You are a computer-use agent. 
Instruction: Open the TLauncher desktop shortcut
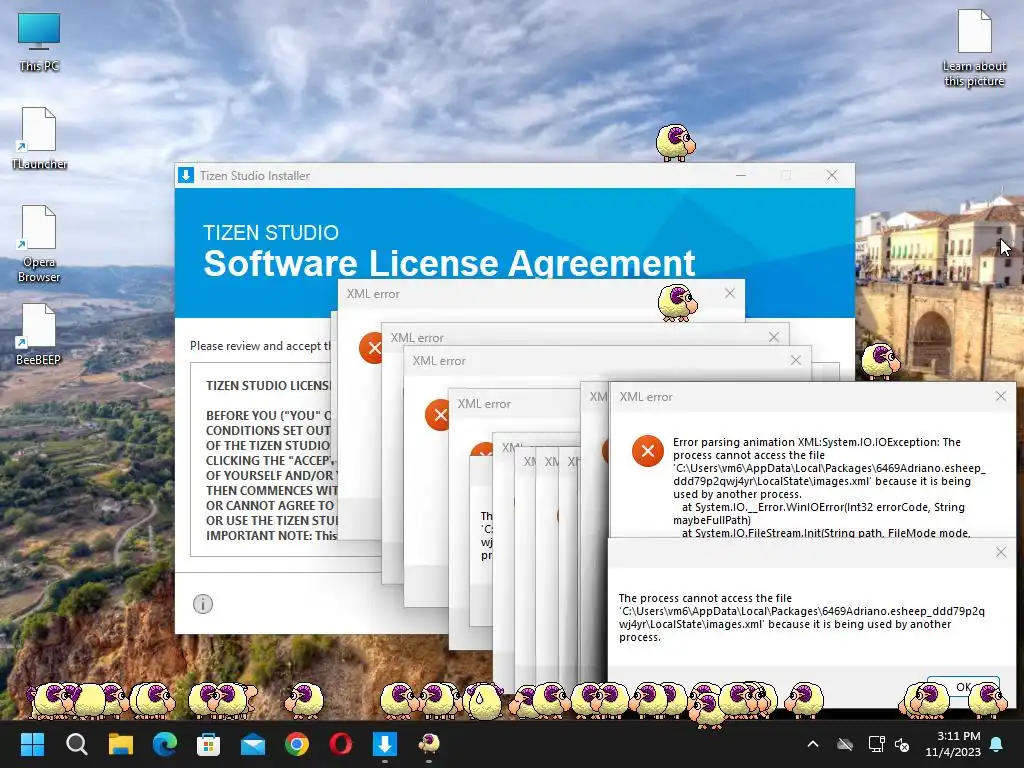point(39,138)
